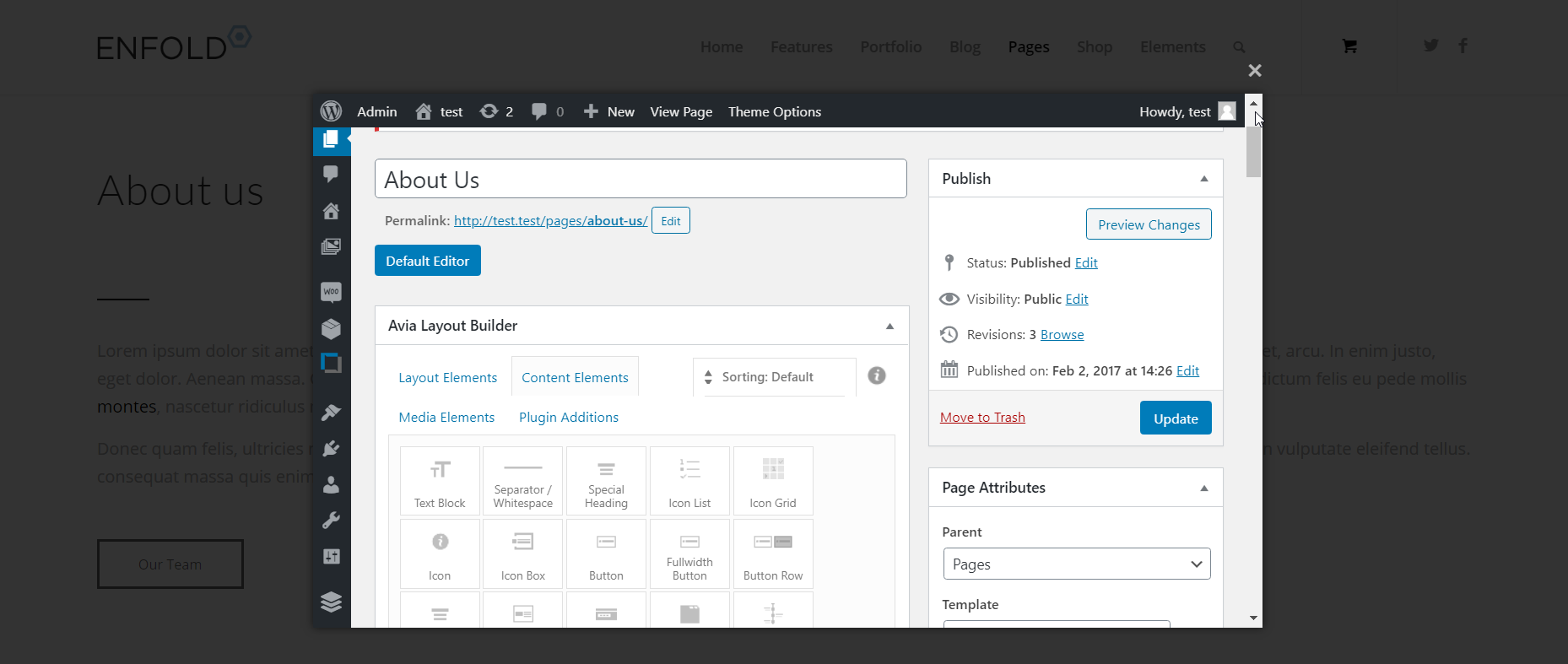
Task: Open Comments in admin sidebar
Action: point(331,174)
